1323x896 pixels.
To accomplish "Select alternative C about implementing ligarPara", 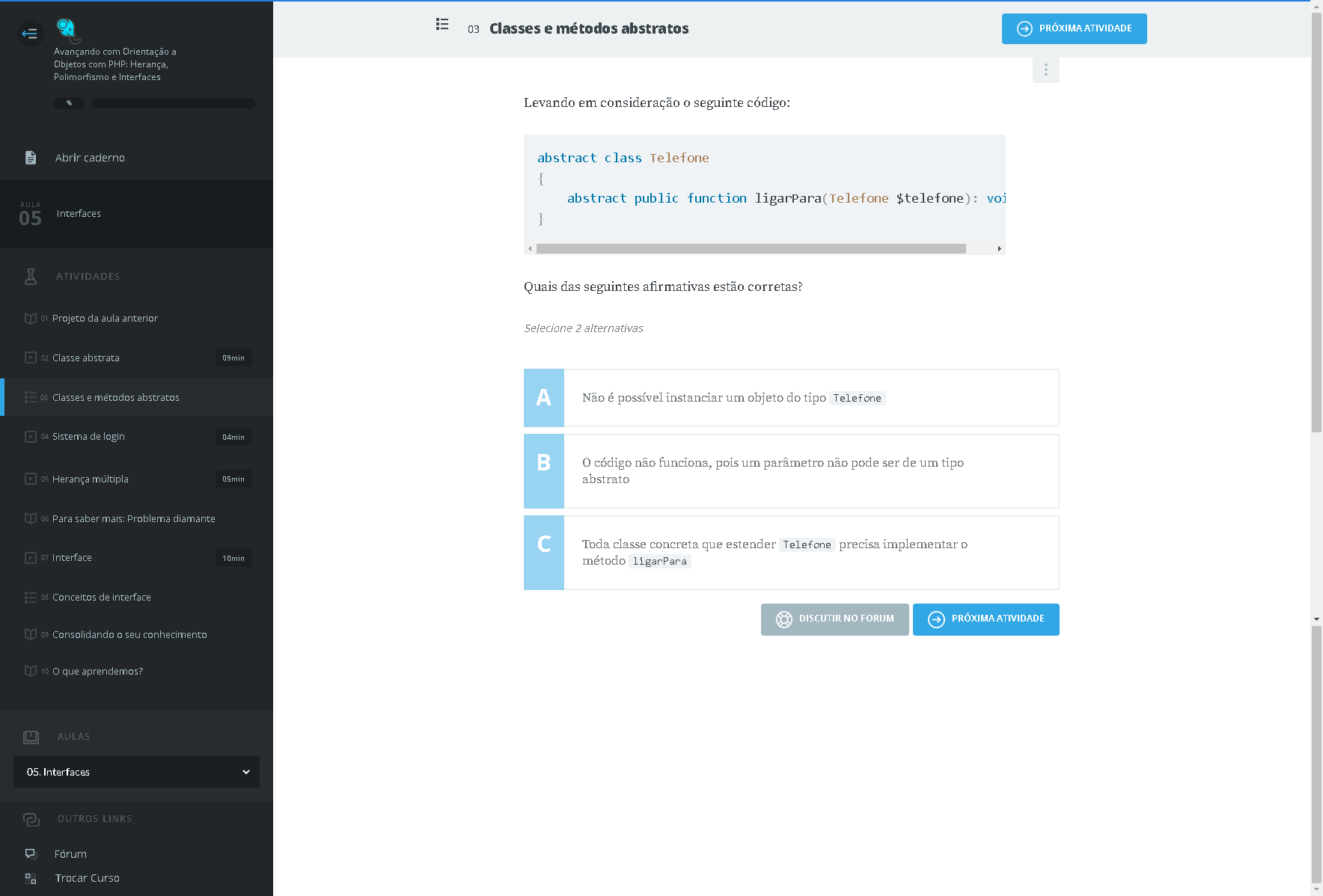I will pyautogui.click(x=791, y=553).
